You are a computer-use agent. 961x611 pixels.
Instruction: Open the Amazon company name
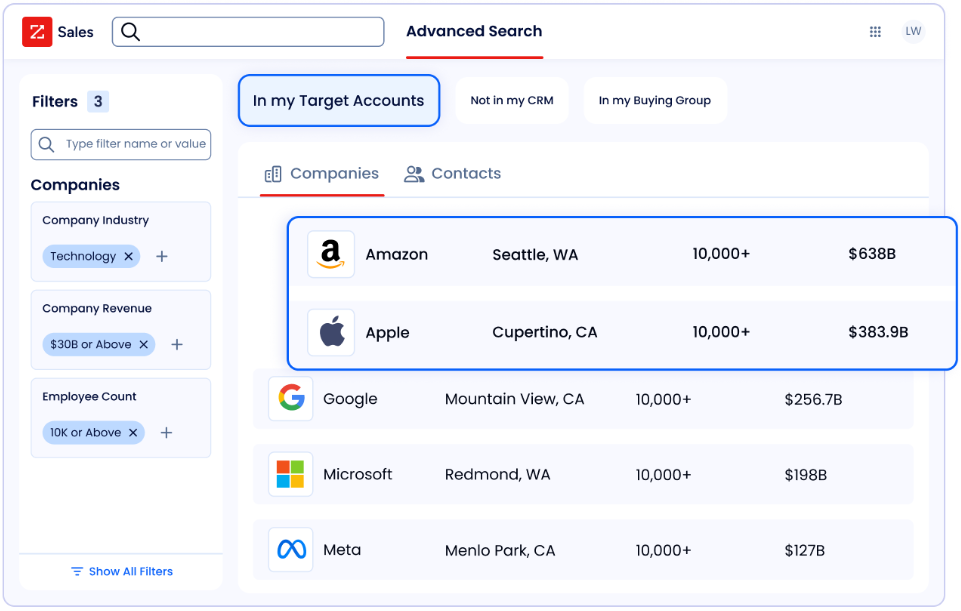tap(397, 254)
